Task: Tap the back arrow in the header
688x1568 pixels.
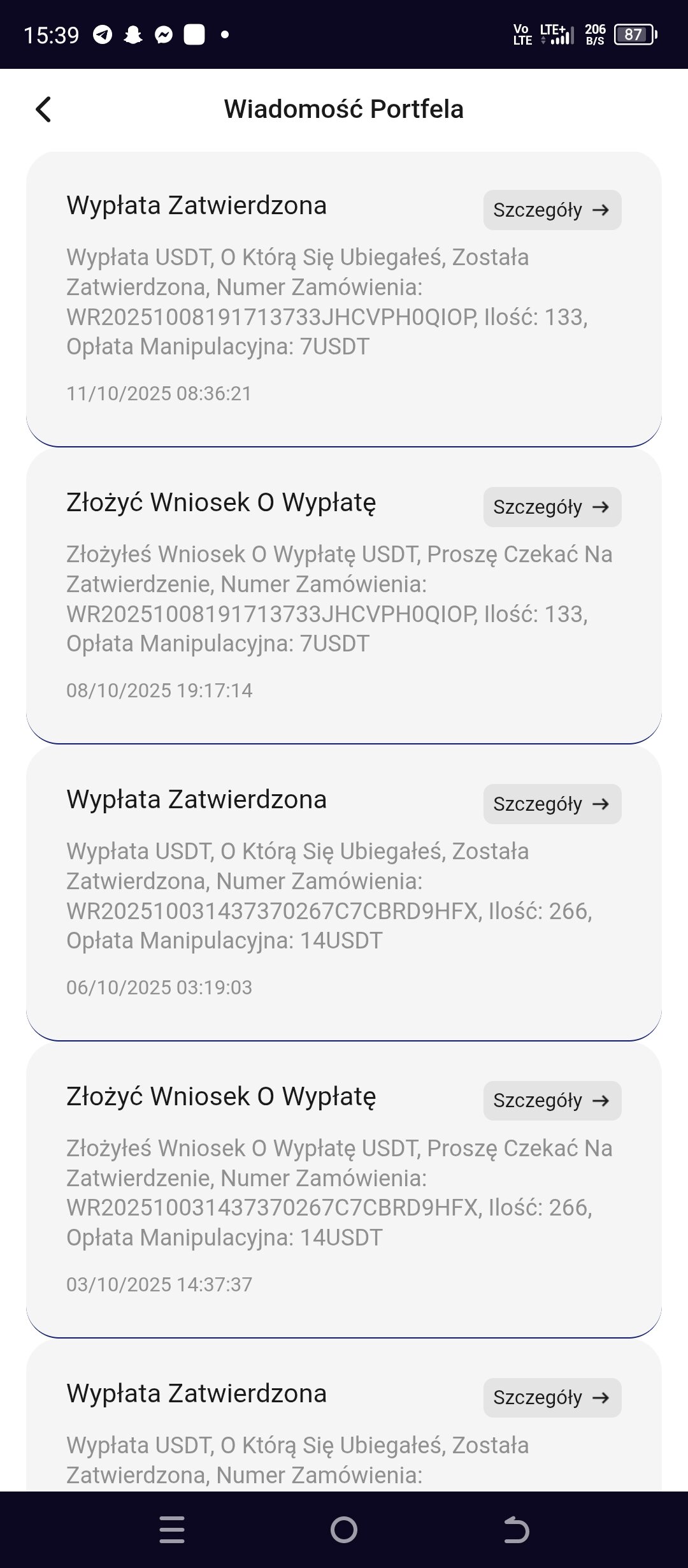Action: [x=43, y=109]
